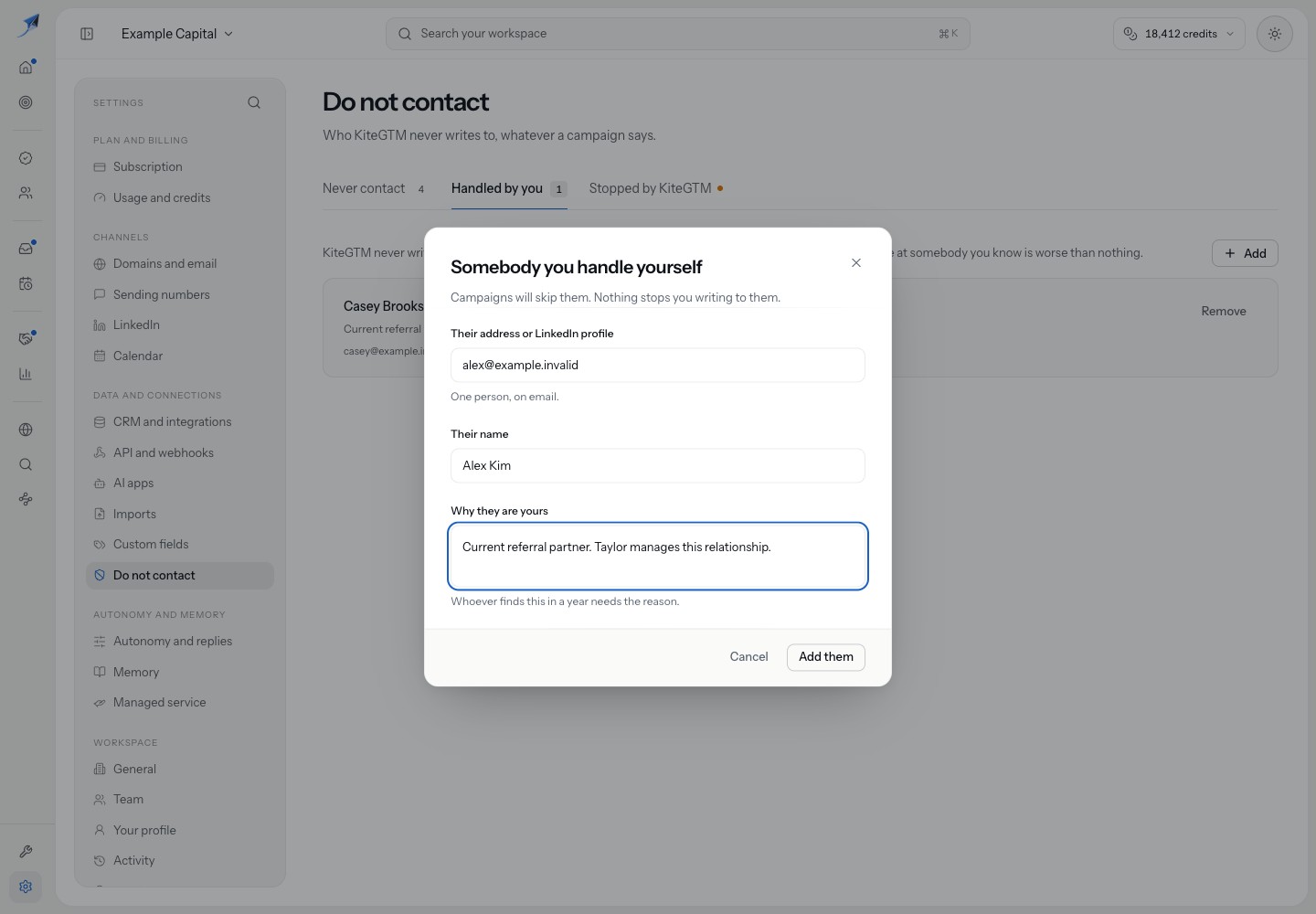
Task: Click the settings search magnifier icon
Action: (x=254, y=102)
